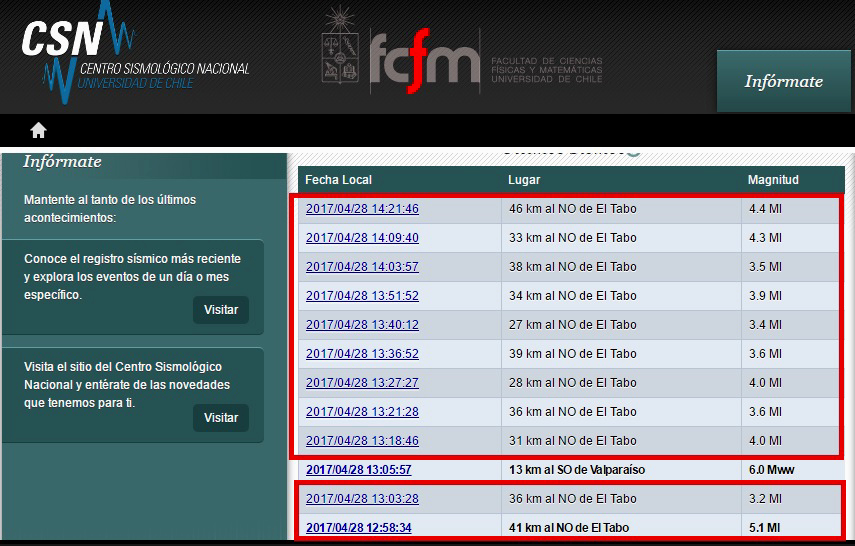855x546 pixels.
Task: Click the home icon in navigation bar
Action: (38, 130)
